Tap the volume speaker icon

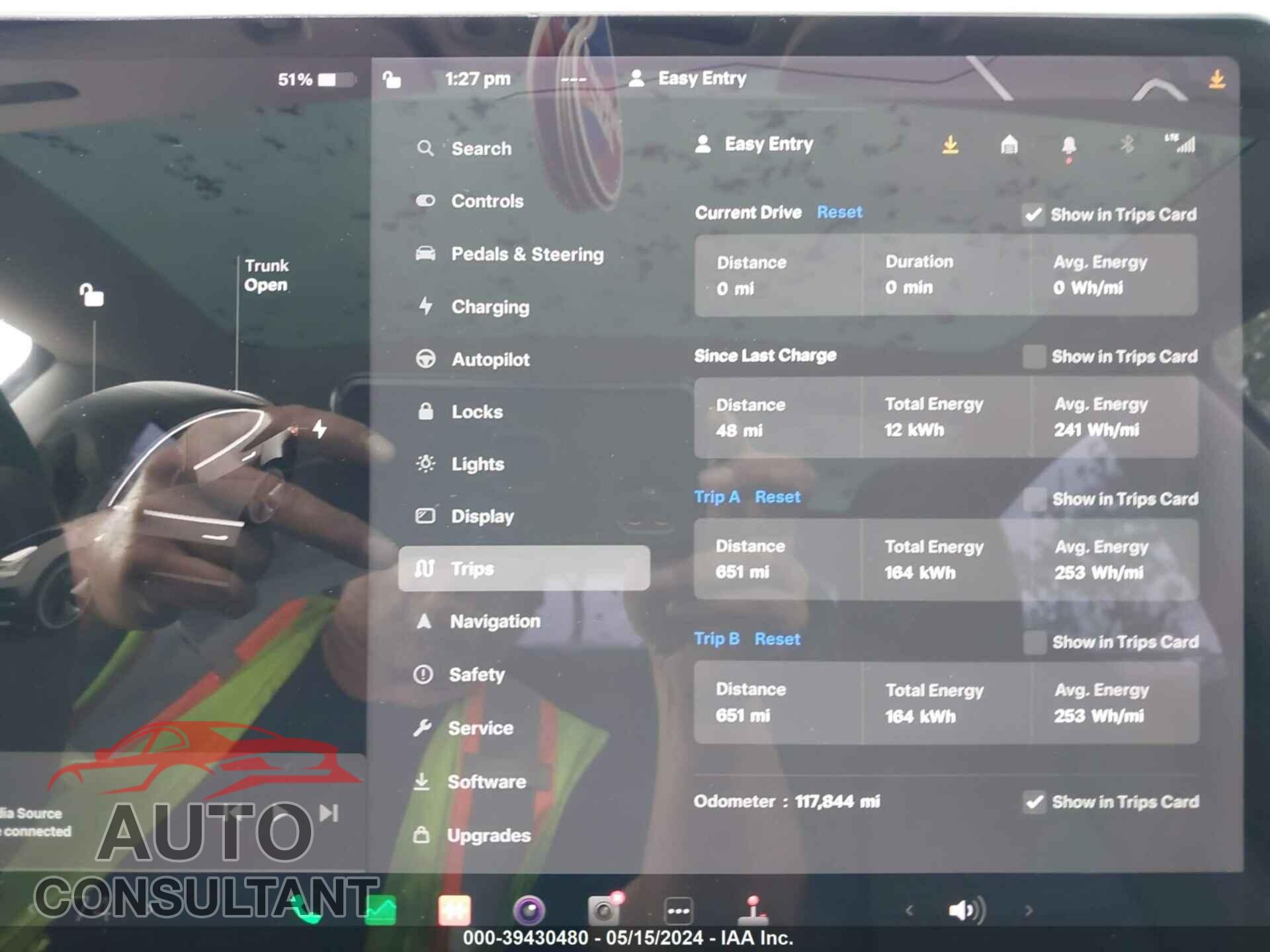pos(966,910)
